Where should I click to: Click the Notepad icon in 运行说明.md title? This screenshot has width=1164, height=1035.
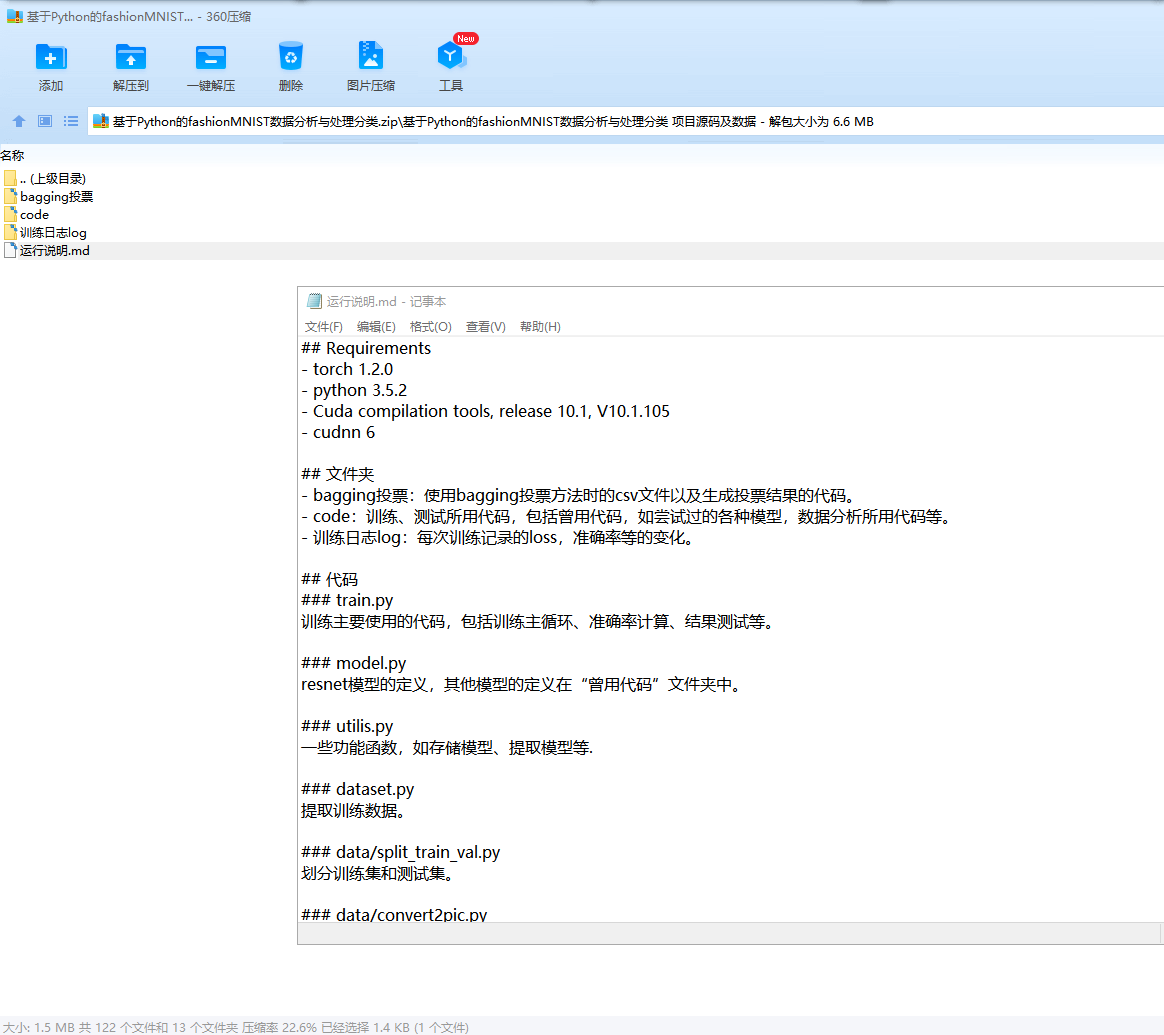point(314,301)
